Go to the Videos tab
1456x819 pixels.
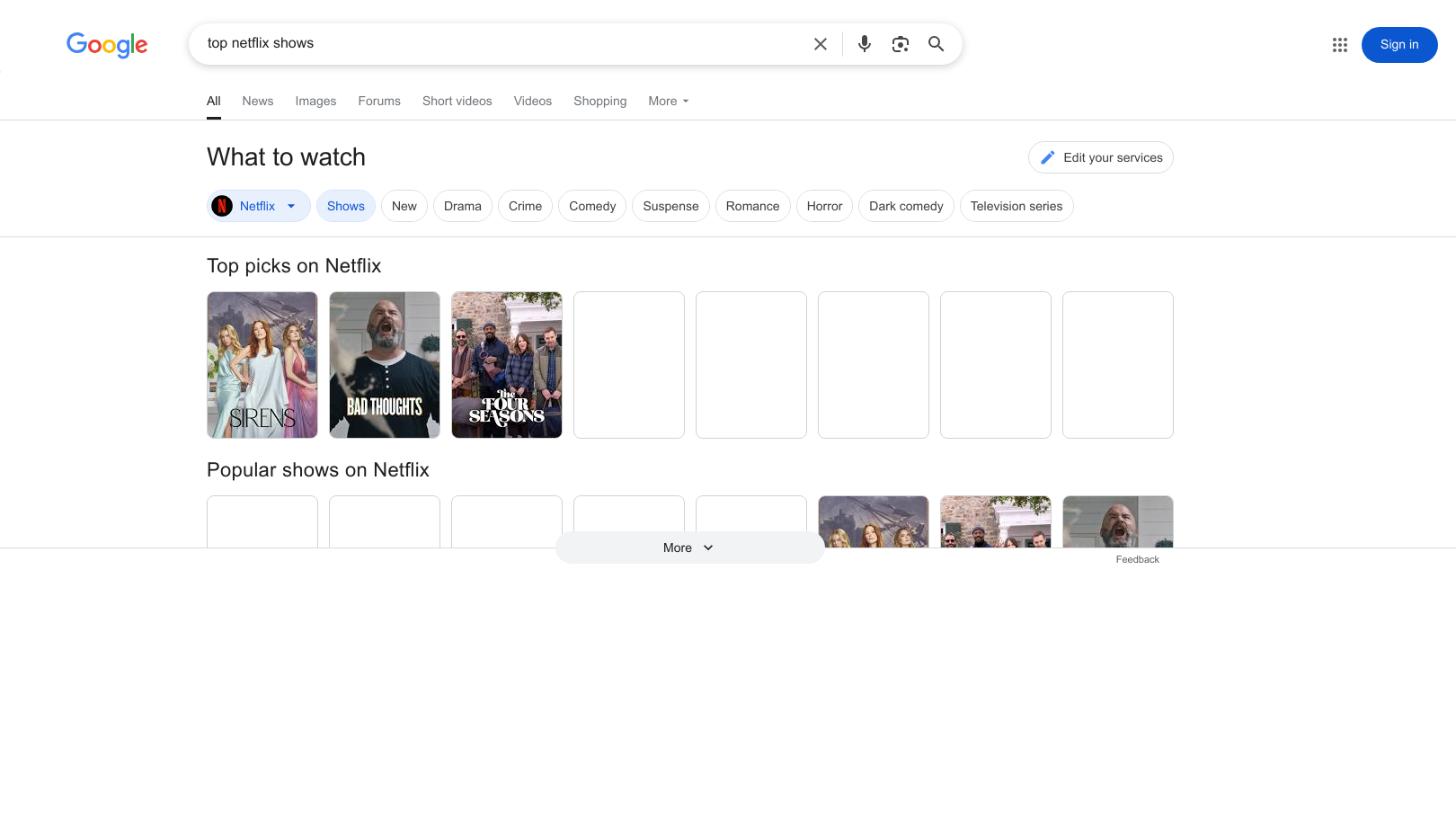click(533, 101)
